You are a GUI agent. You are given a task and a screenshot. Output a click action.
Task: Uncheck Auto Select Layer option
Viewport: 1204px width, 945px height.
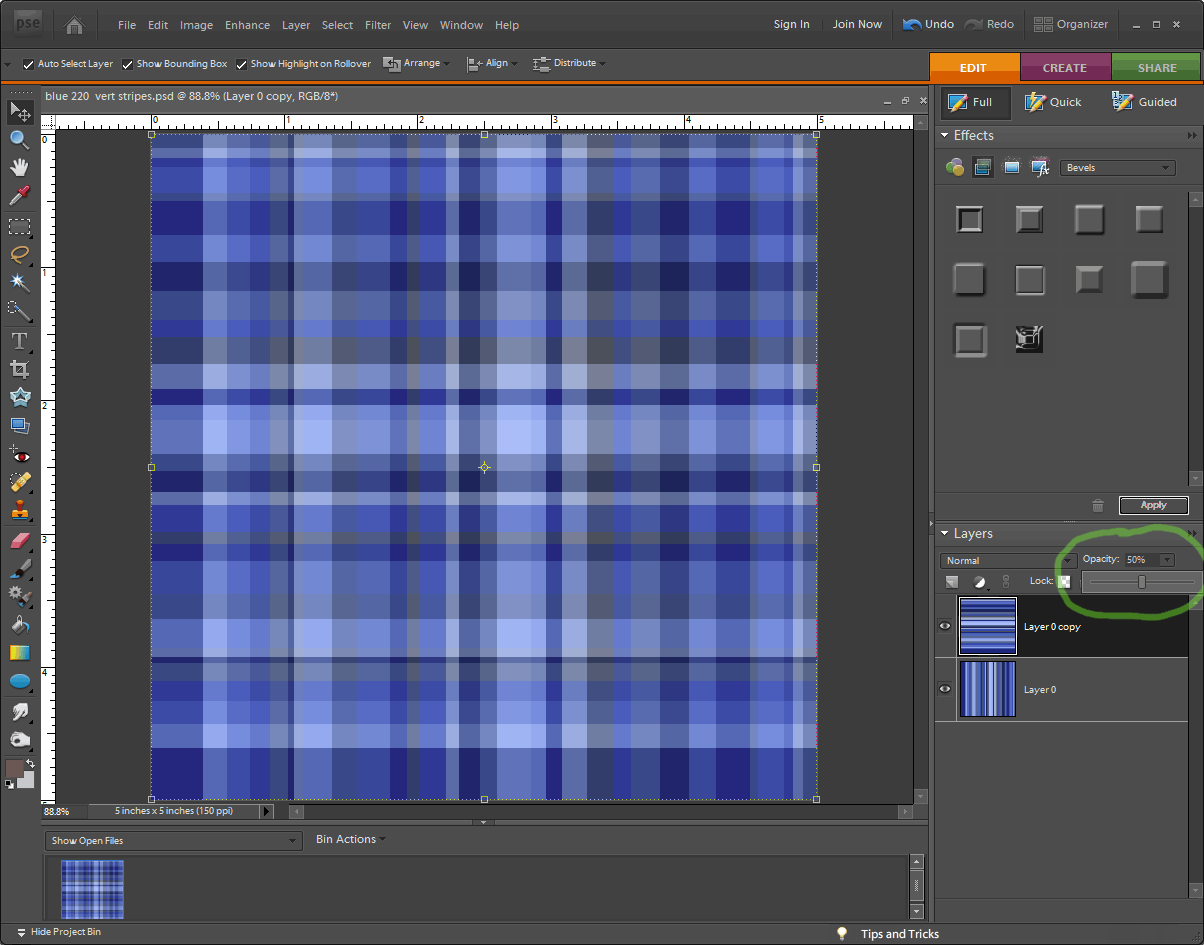point(28,64)
